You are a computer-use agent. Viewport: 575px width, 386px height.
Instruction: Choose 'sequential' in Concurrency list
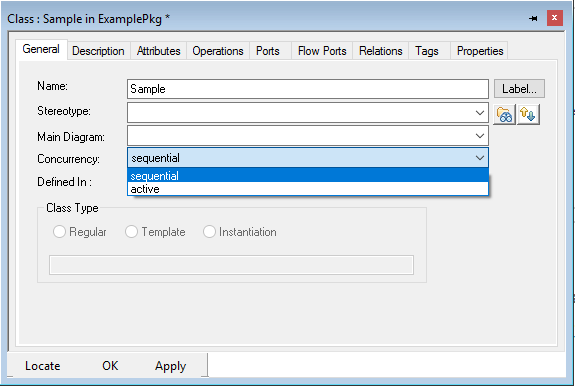[308, 176]
